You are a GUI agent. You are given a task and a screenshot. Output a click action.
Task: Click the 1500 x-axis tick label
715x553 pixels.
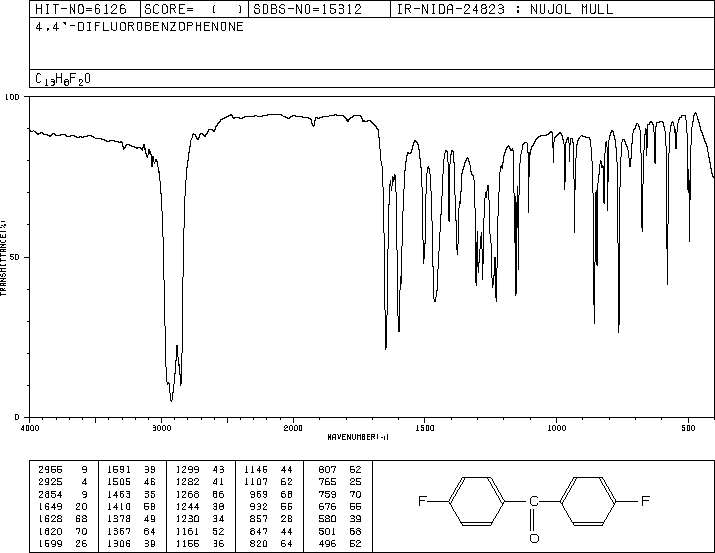[x=425, y=428]
